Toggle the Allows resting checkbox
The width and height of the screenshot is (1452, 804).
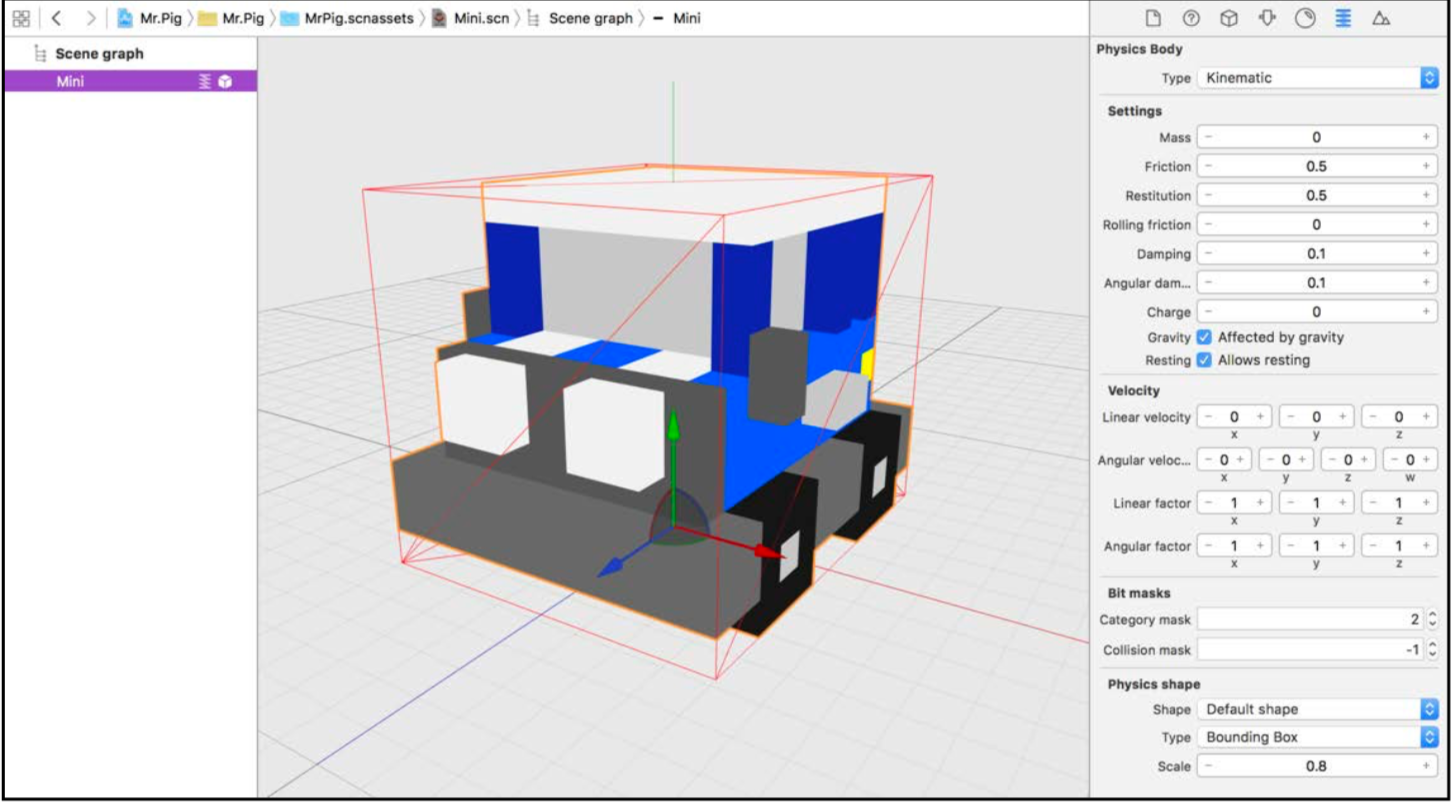coord(1204,360)
